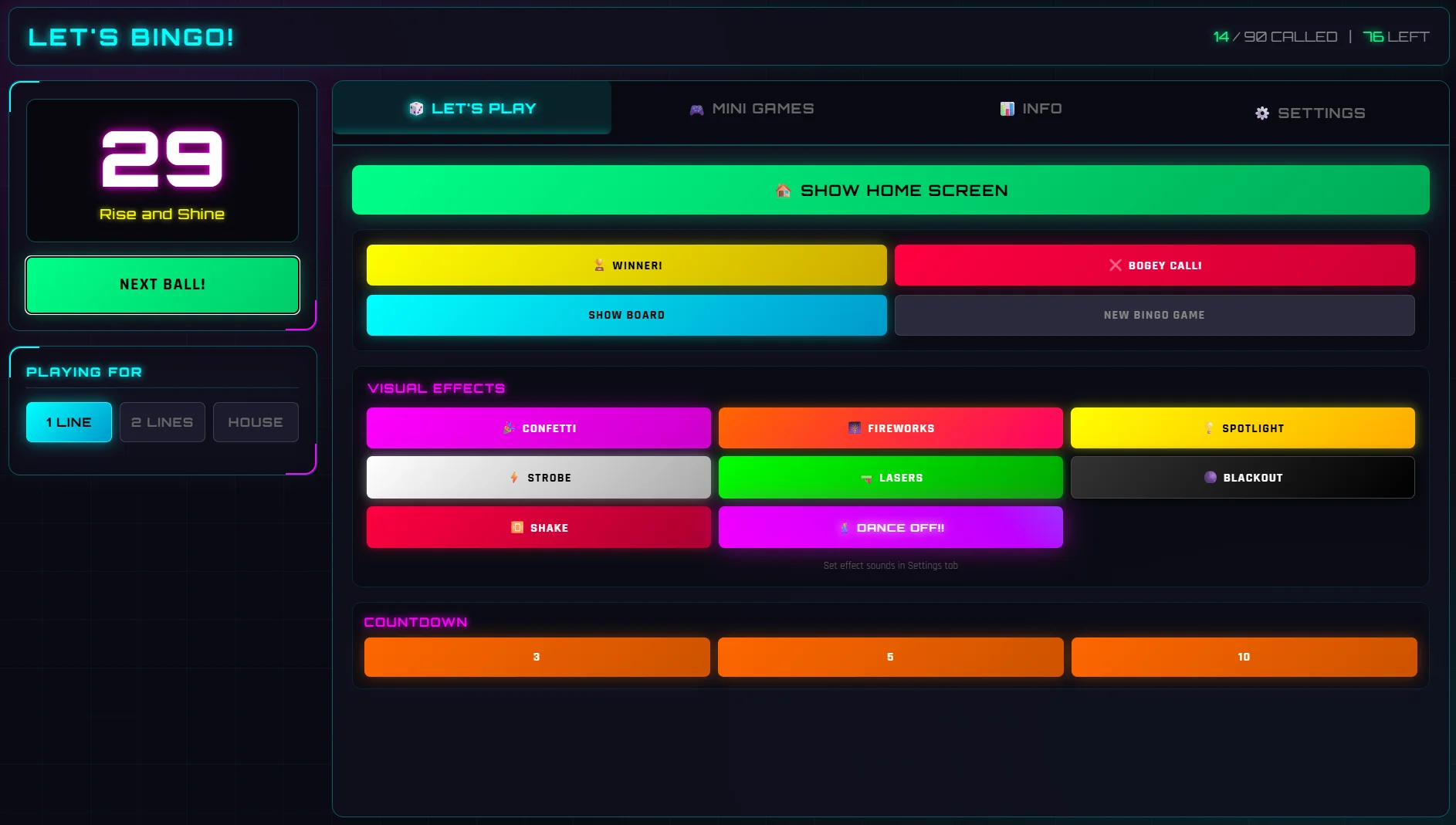Switch to the Mini Games tab
1456x825 pixels.
[x=751, y=109]
